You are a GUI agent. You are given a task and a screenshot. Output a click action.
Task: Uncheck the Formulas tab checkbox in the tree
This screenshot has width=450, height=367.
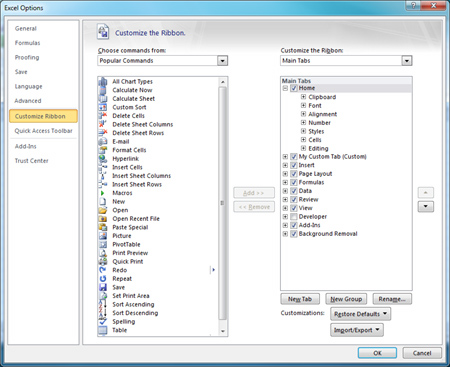coord(294,182)
